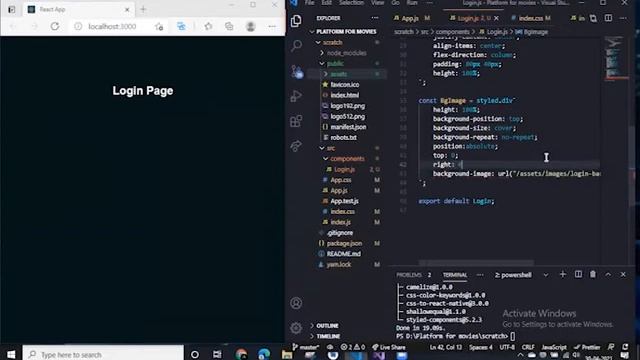640x360 pixels.
Task: Open the Search view in activity bar
Action: (297, 45)
